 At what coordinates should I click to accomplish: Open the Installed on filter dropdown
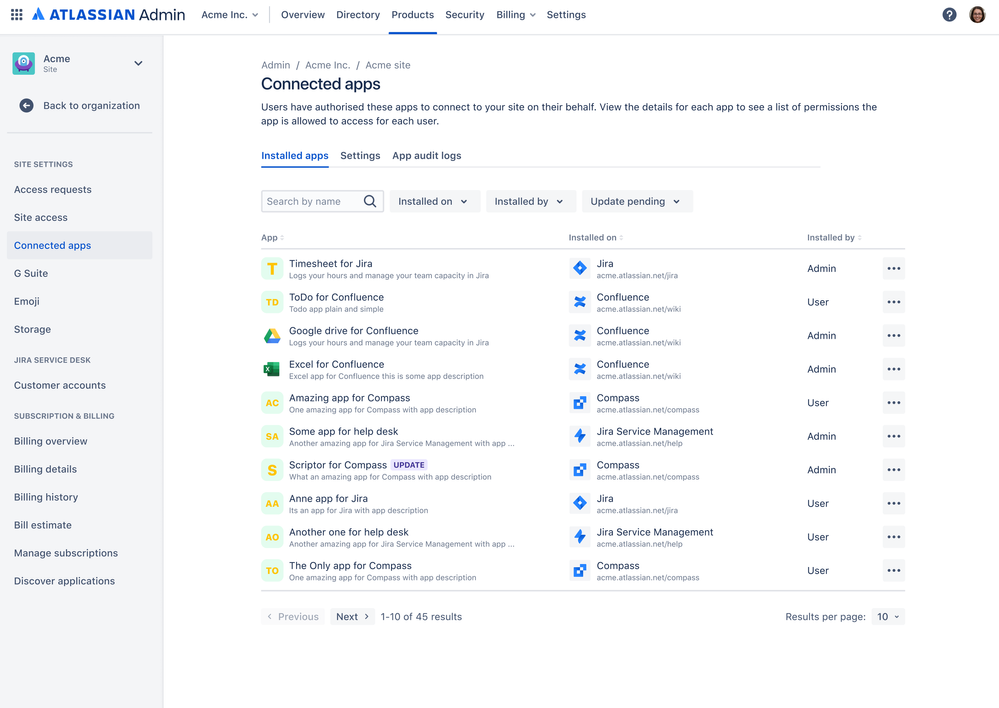pyautogui.click(x=434, y=201)
